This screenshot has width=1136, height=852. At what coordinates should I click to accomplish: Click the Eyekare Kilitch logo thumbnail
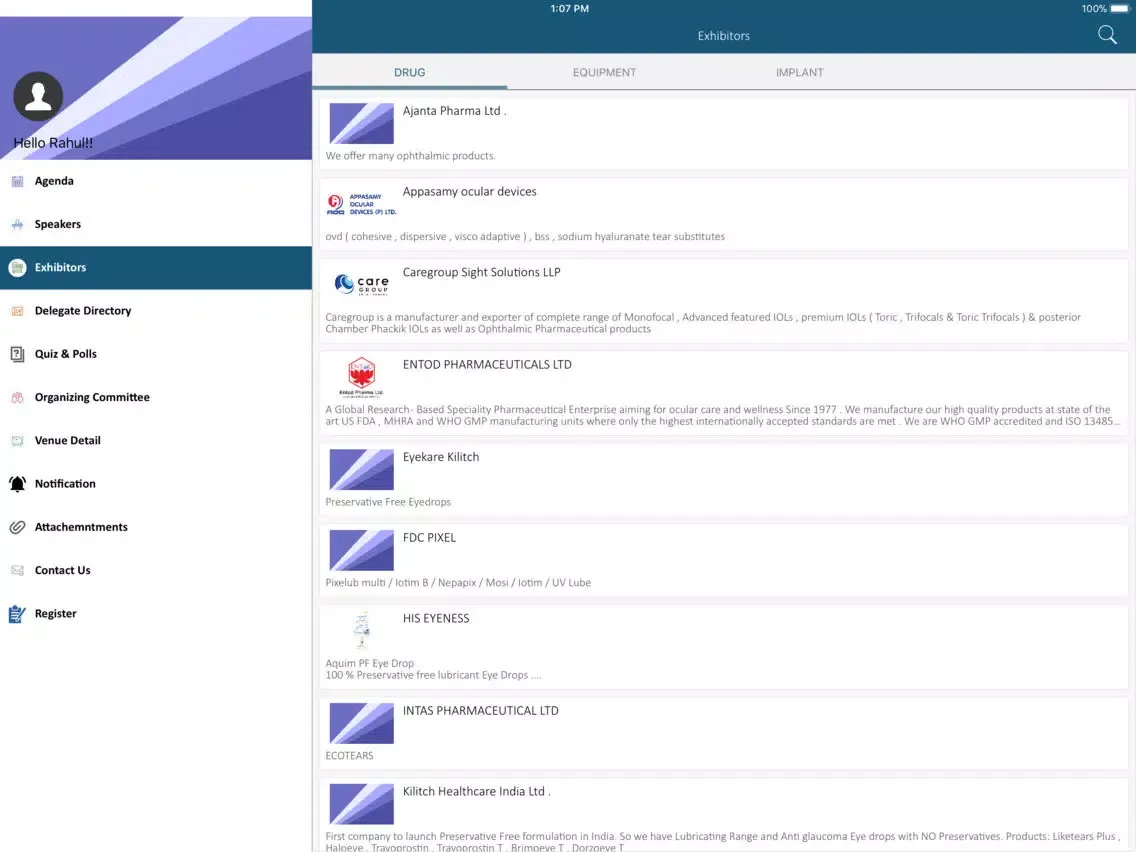(x=362, y=469)
